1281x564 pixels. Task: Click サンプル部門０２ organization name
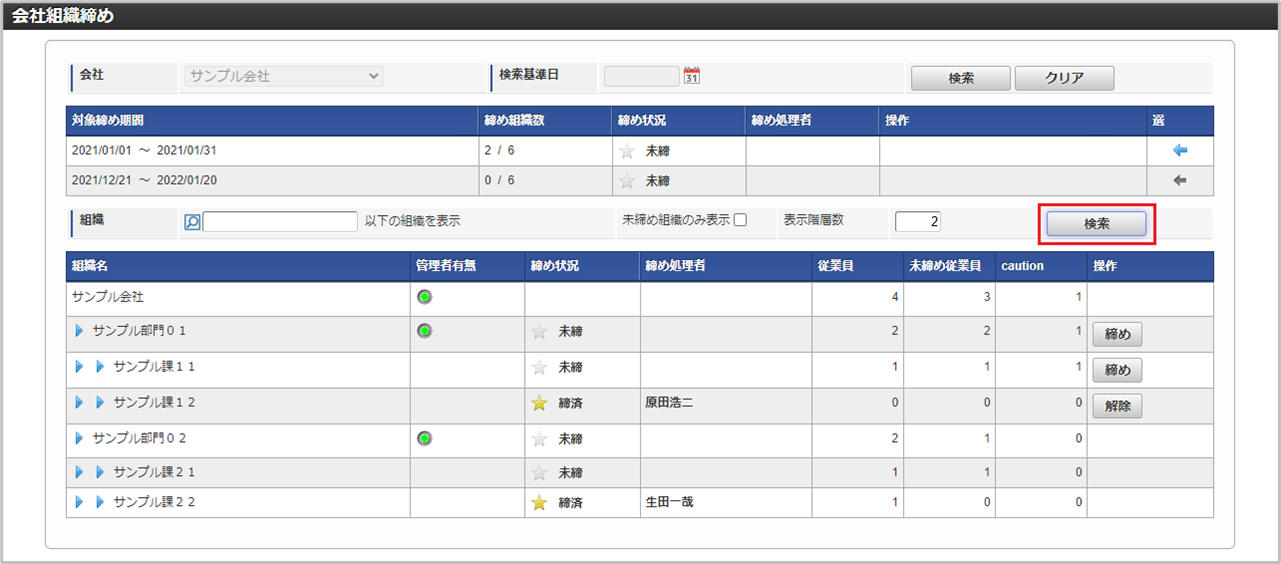point(140,438)
